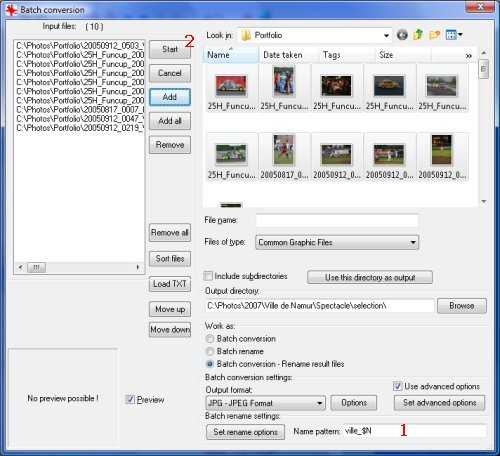Click the Move down button
This screenshot has width=500, height=456.
(170, 330)
